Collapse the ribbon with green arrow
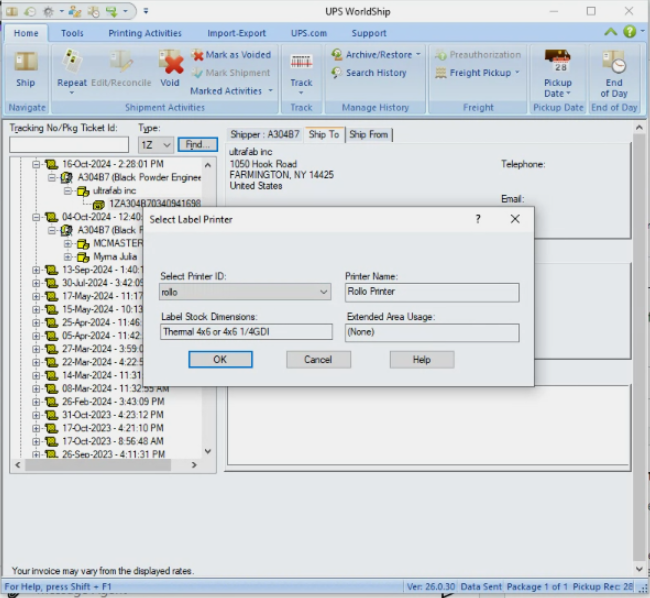The width and height of the screenshot is (650, 598). click(x=611, y=31)
